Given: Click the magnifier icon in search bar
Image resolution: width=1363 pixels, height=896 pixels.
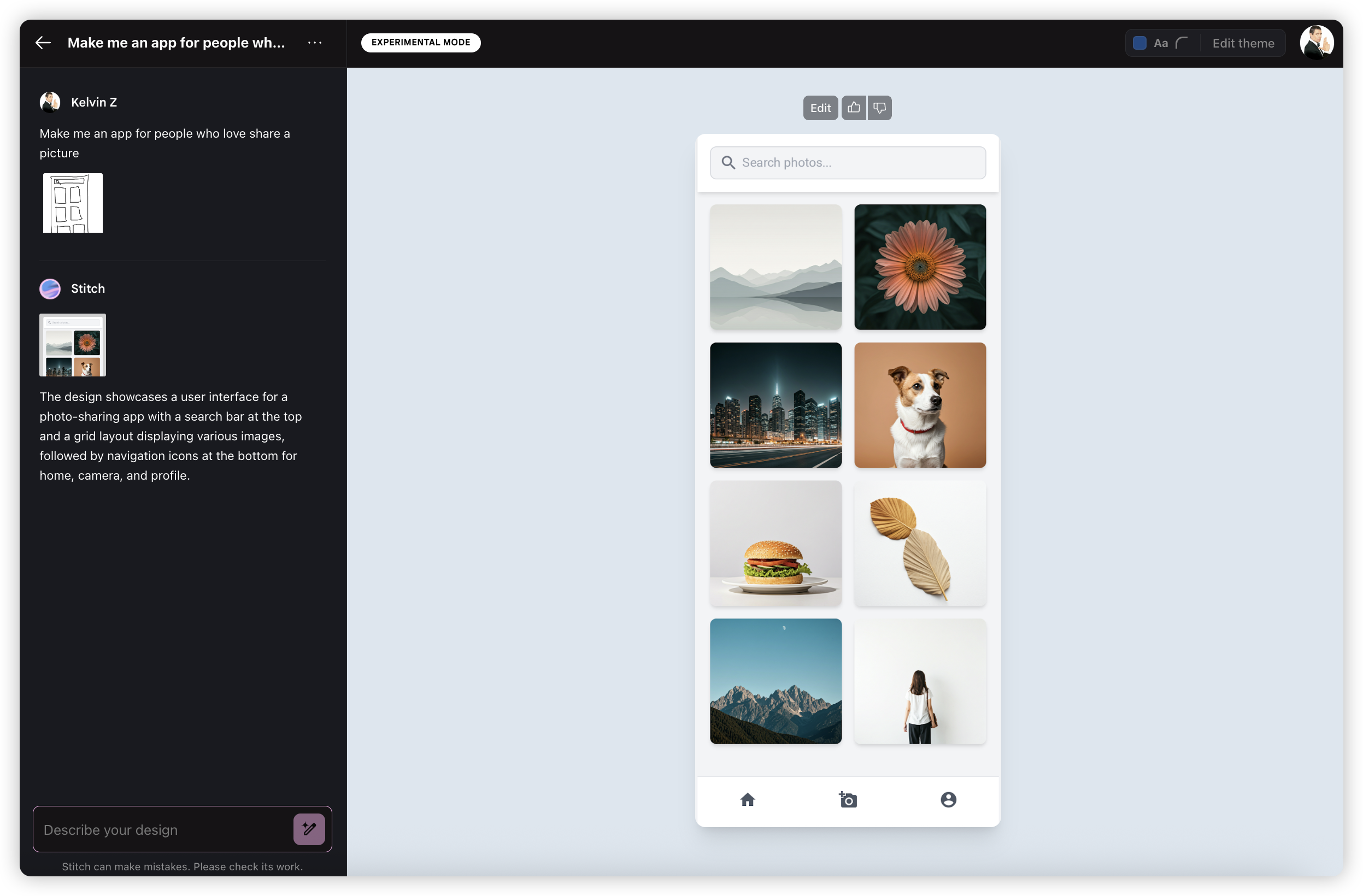Looking at the screenshot, I should click(728, 163).
